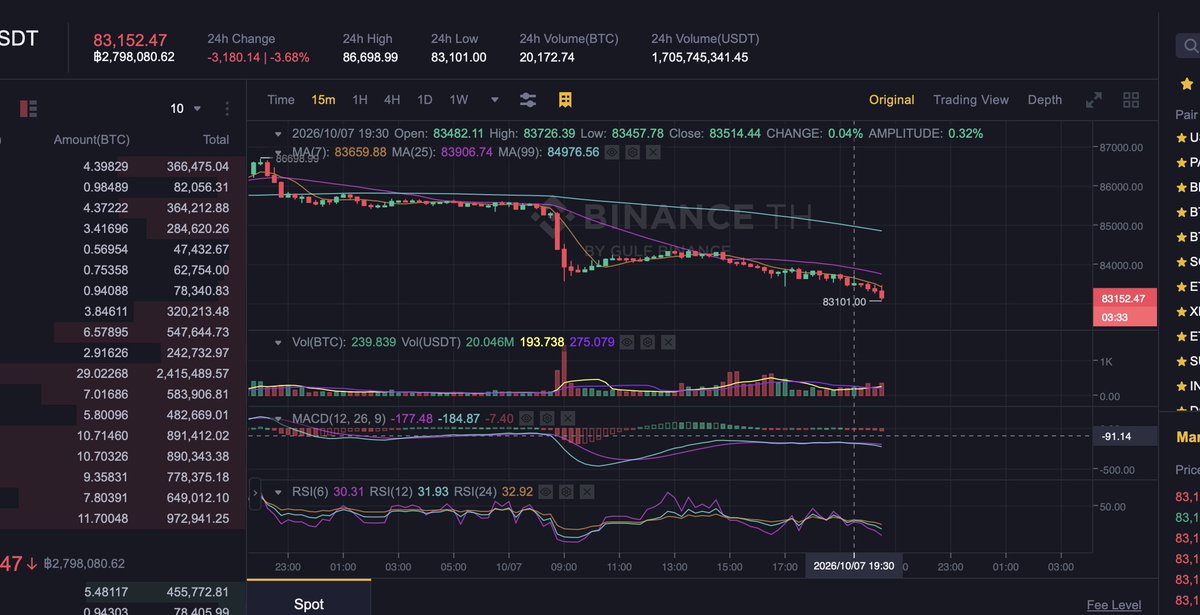The height and width of the screenshot is (615, 1200).
Task: Expand the chart to fullscreen
Action: [x=1094, y=100]
